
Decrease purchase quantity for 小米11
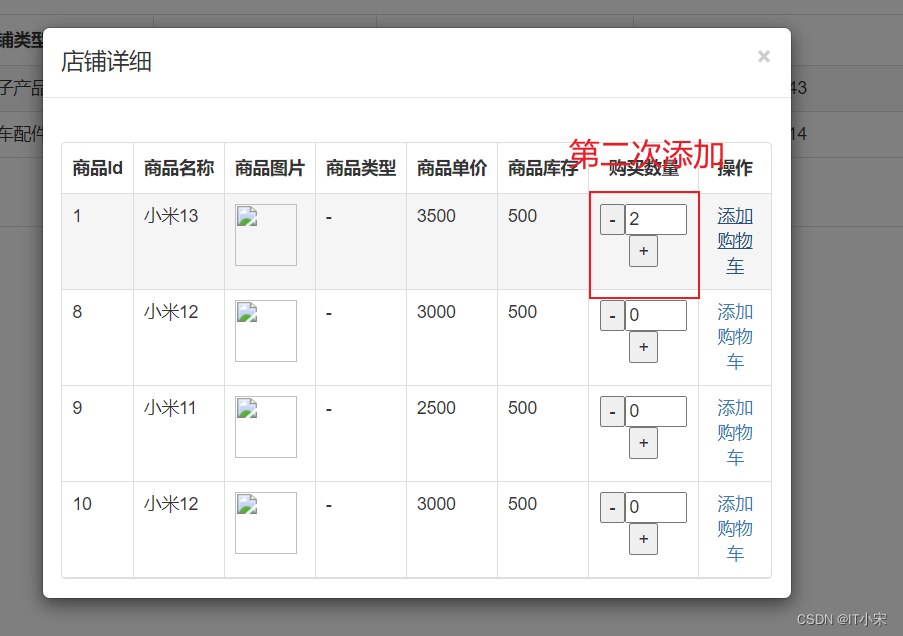click(611, 411)
